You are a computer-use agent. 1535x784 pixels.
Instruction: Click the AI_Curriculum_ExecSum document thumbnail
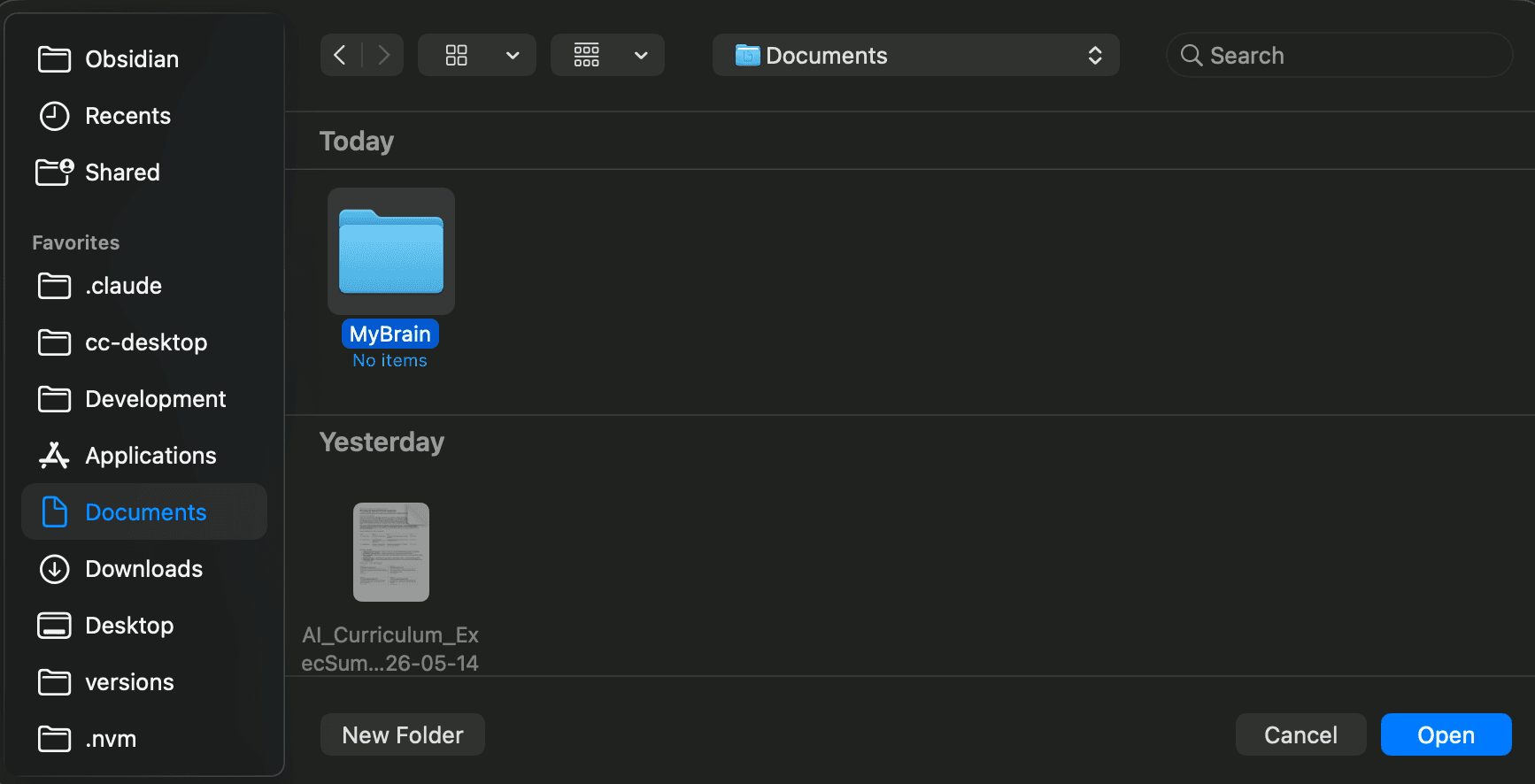391,552
